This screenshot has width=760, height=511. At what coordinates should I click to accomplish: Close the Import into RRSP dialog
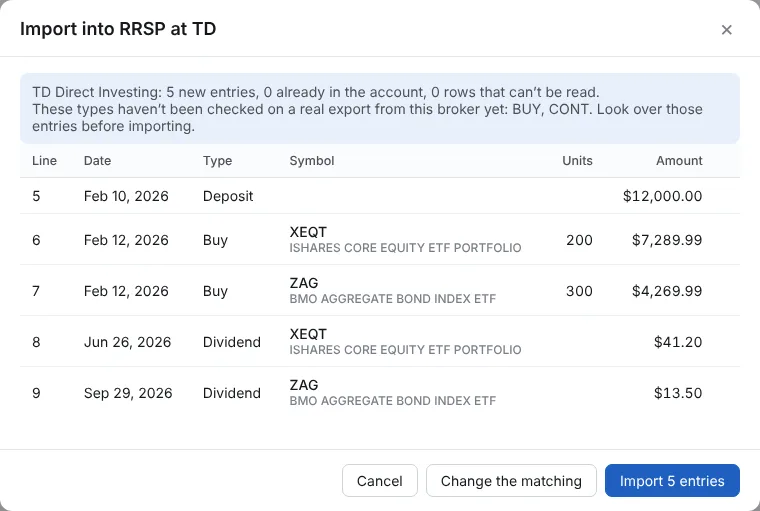pos(726,30)
